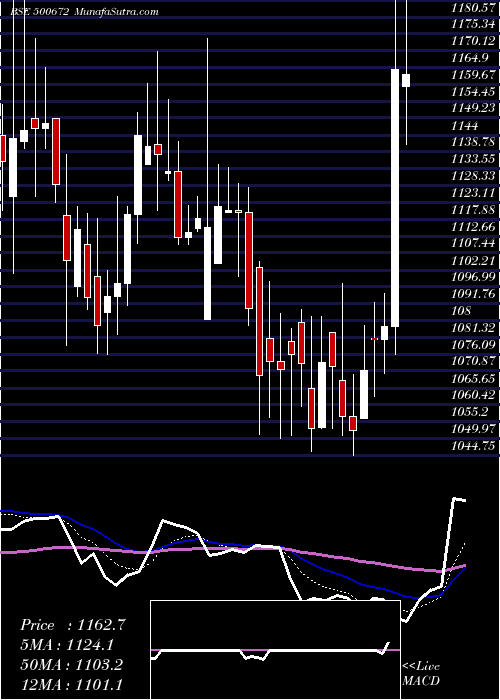Viewport: 500px width, 700px height.
Task: Select the 1060.42 price axis label
Action: coord(473,395)
